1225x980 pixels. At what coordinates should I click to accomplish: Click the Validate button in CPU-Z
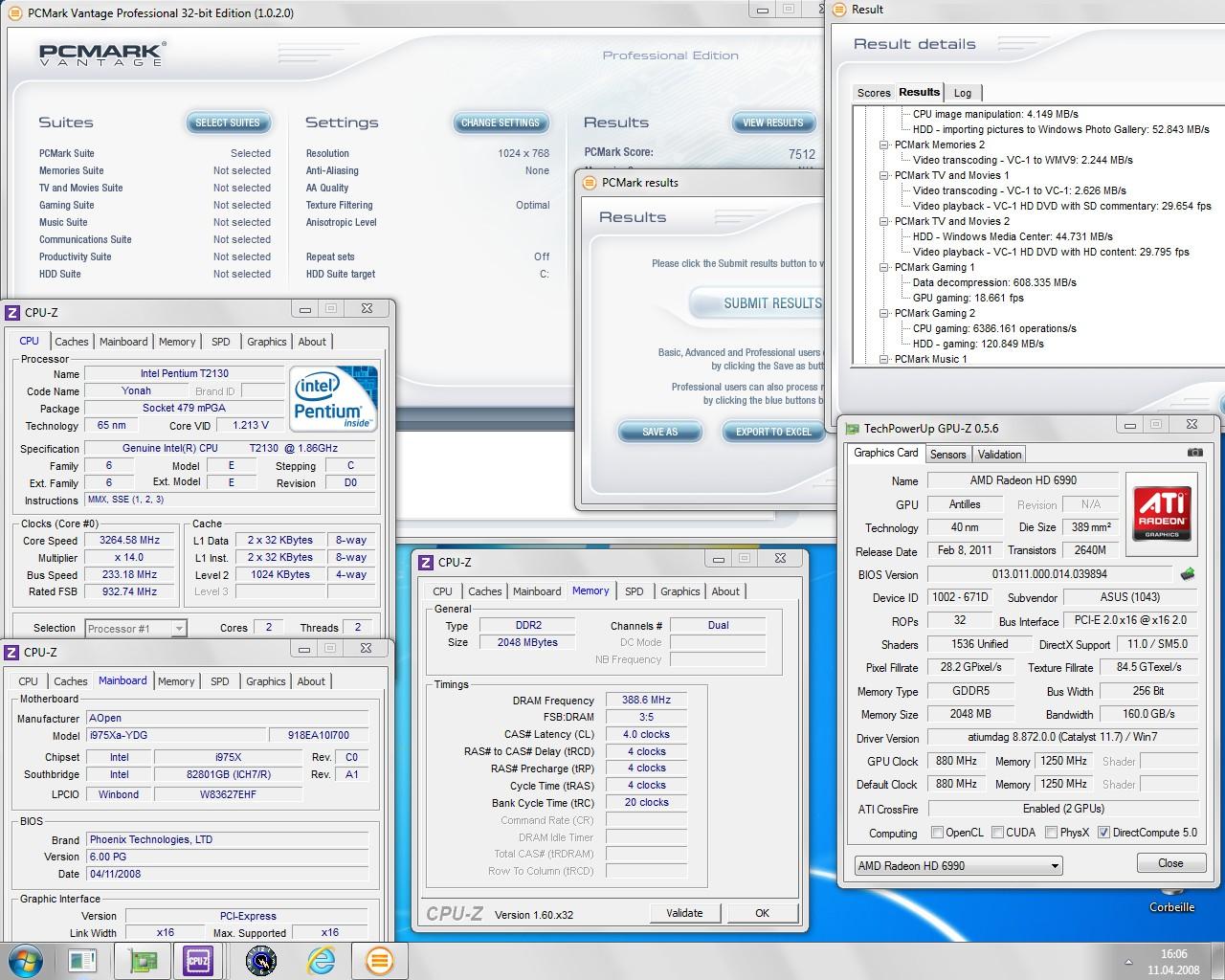click(684, 913)
